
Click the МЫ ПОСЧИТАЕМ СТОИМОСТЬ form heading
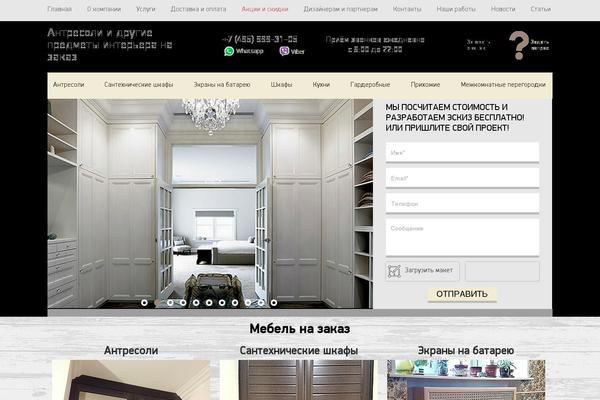455,118
